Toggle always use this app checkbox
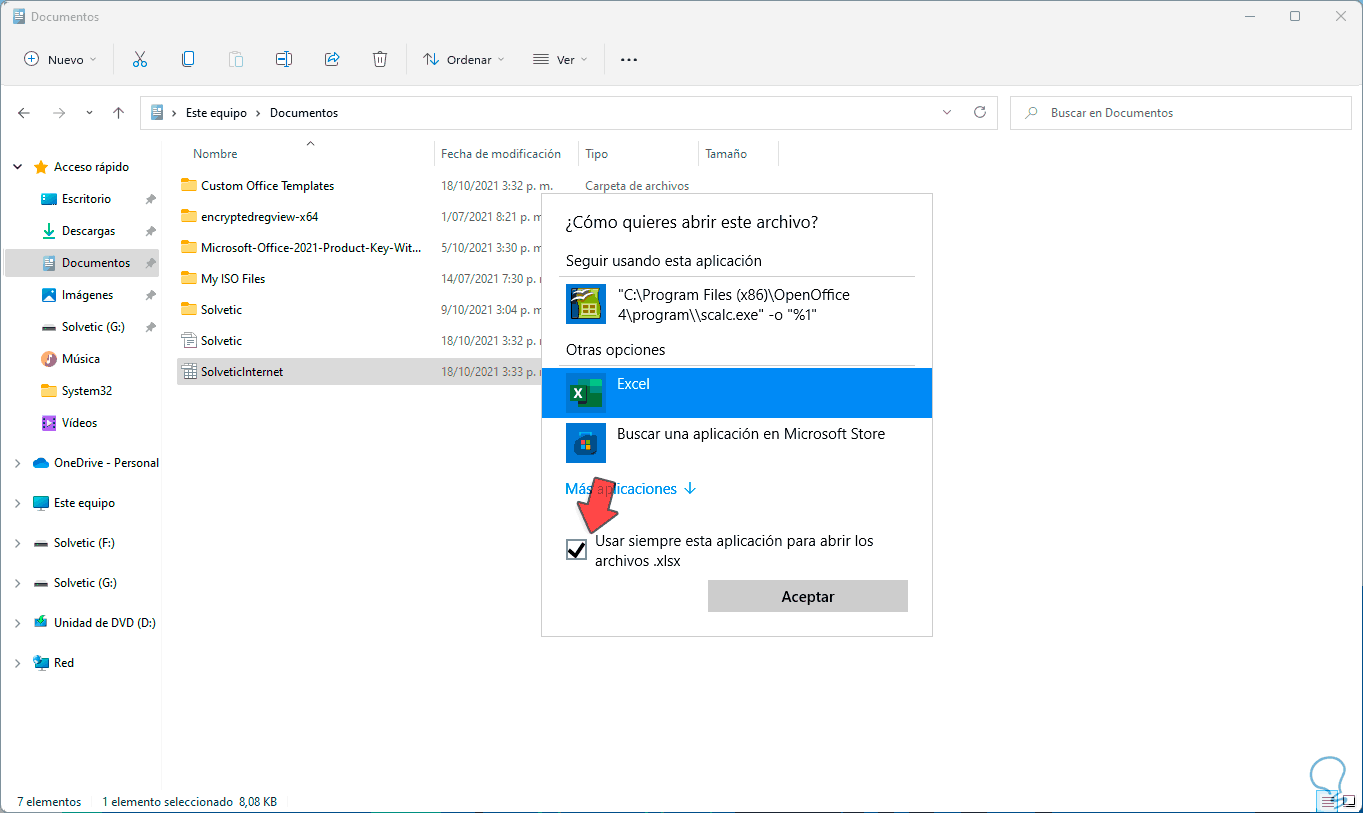1363x813 pixels. tap(576, 549)
